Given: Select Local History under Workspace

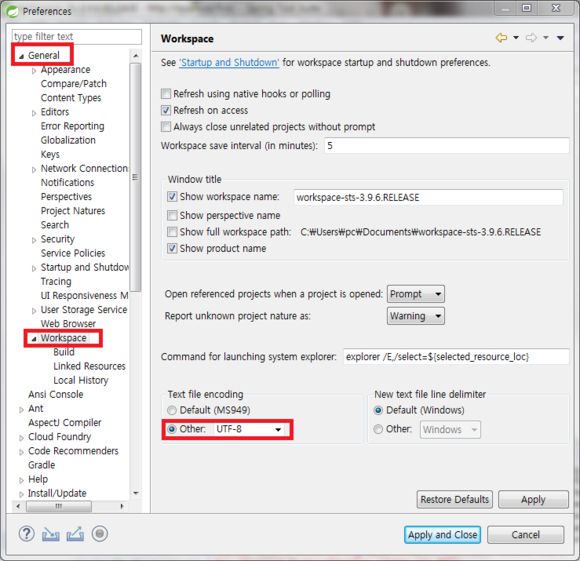Looking at the screenshot, I should click(81, 380).
